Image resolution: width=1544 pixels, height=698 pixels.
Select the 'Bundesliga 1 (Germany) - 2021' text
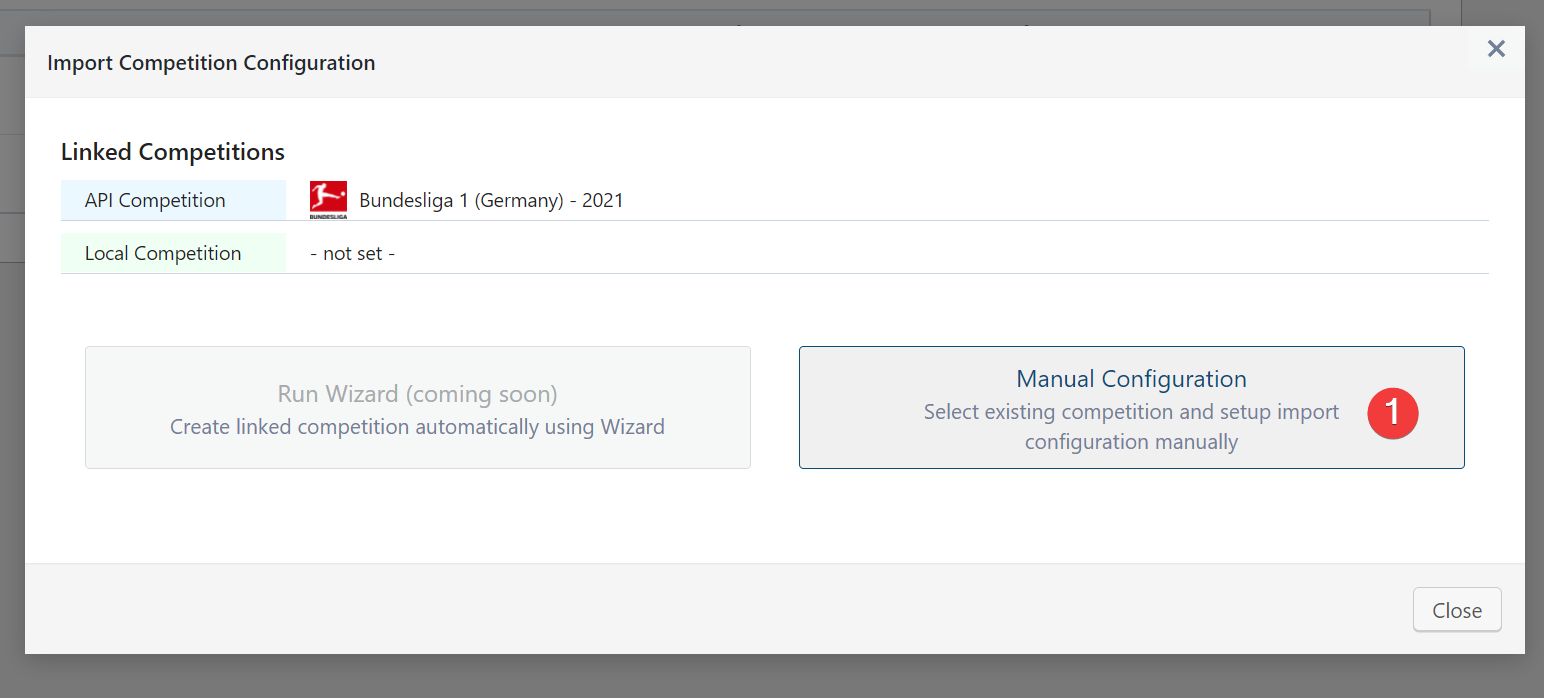coord(491,200)
